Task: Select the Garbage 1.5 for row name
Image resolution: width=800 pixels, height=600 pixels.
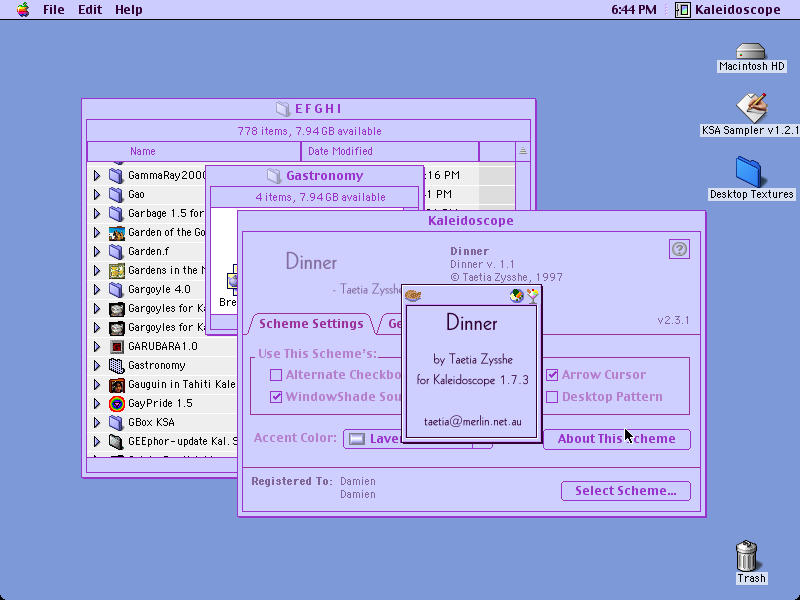Action: pos(165,213)
